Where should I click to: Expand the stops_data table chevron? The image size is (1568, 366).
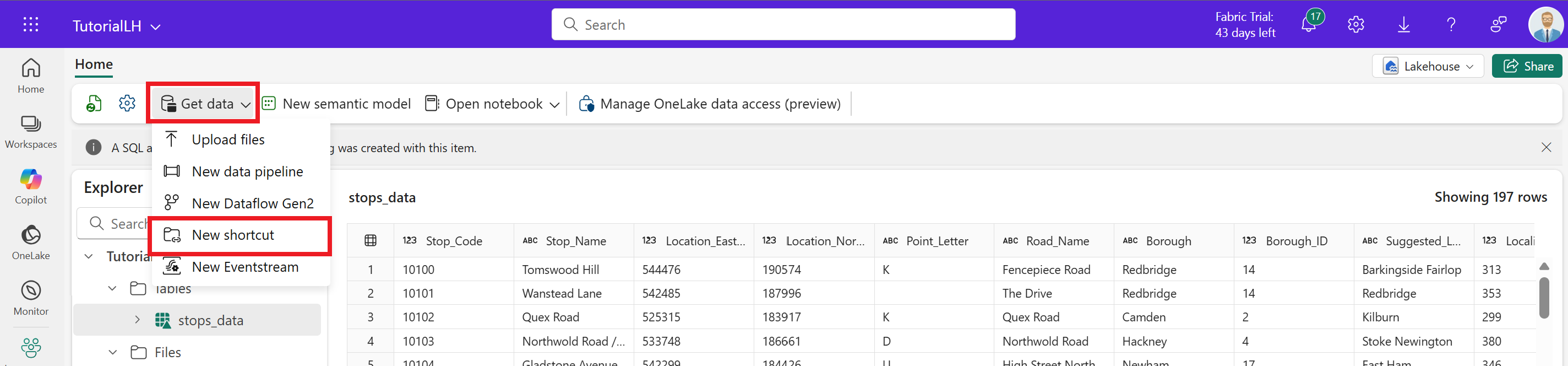pyautogui.click(x=137, y=320)
